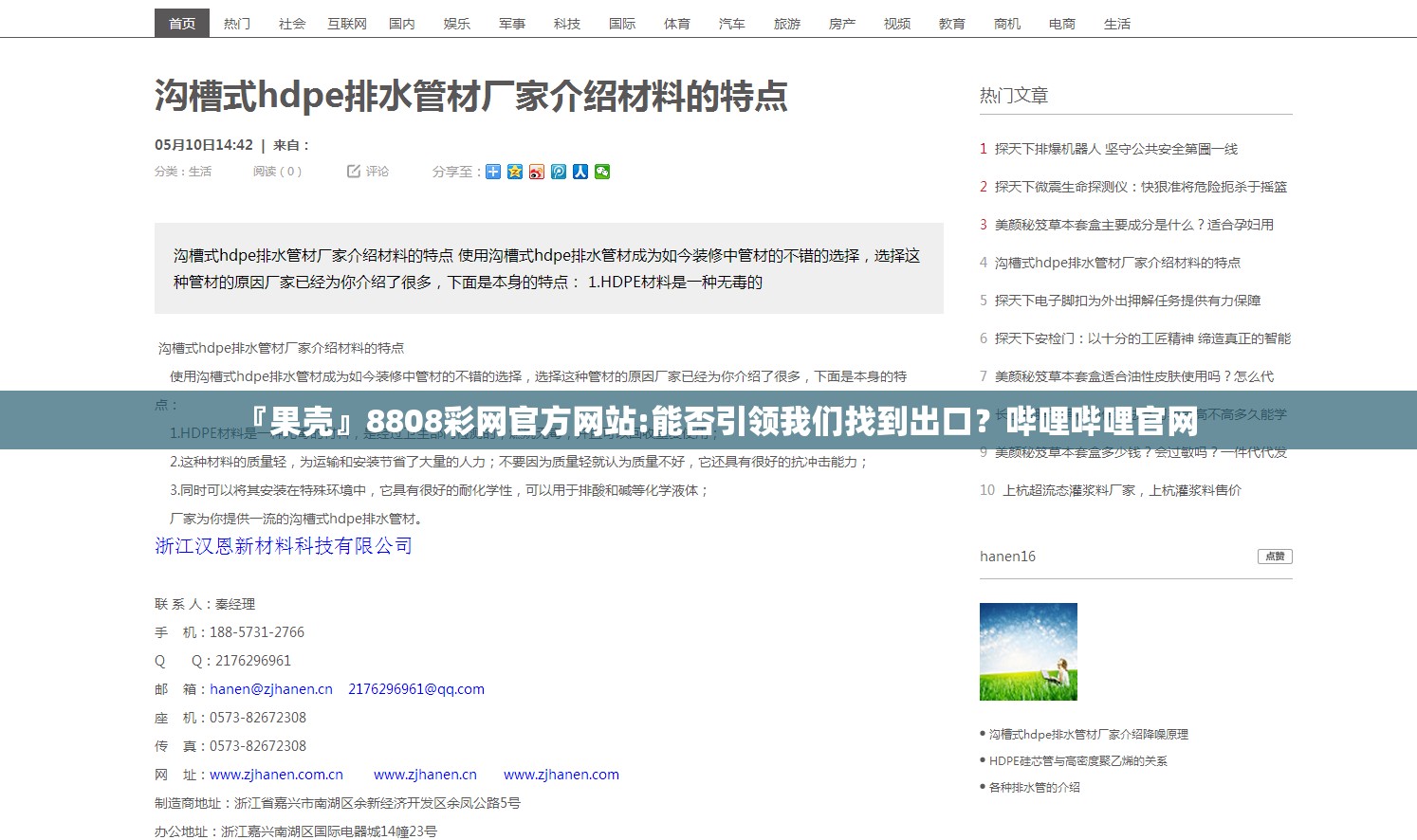Click the hanen16 avatar thumbnail

pos(1028,652)
